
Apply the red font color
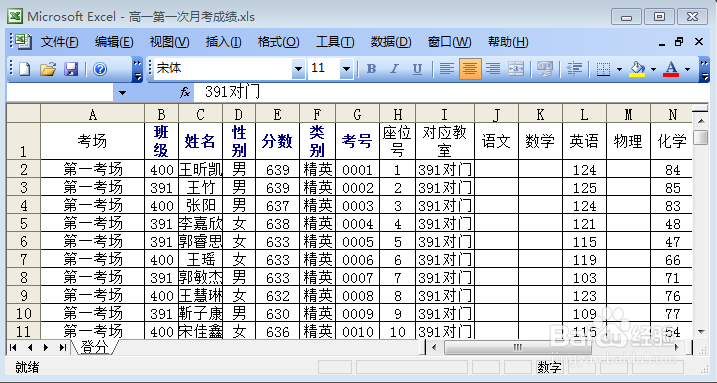click(x=671, y=69)
